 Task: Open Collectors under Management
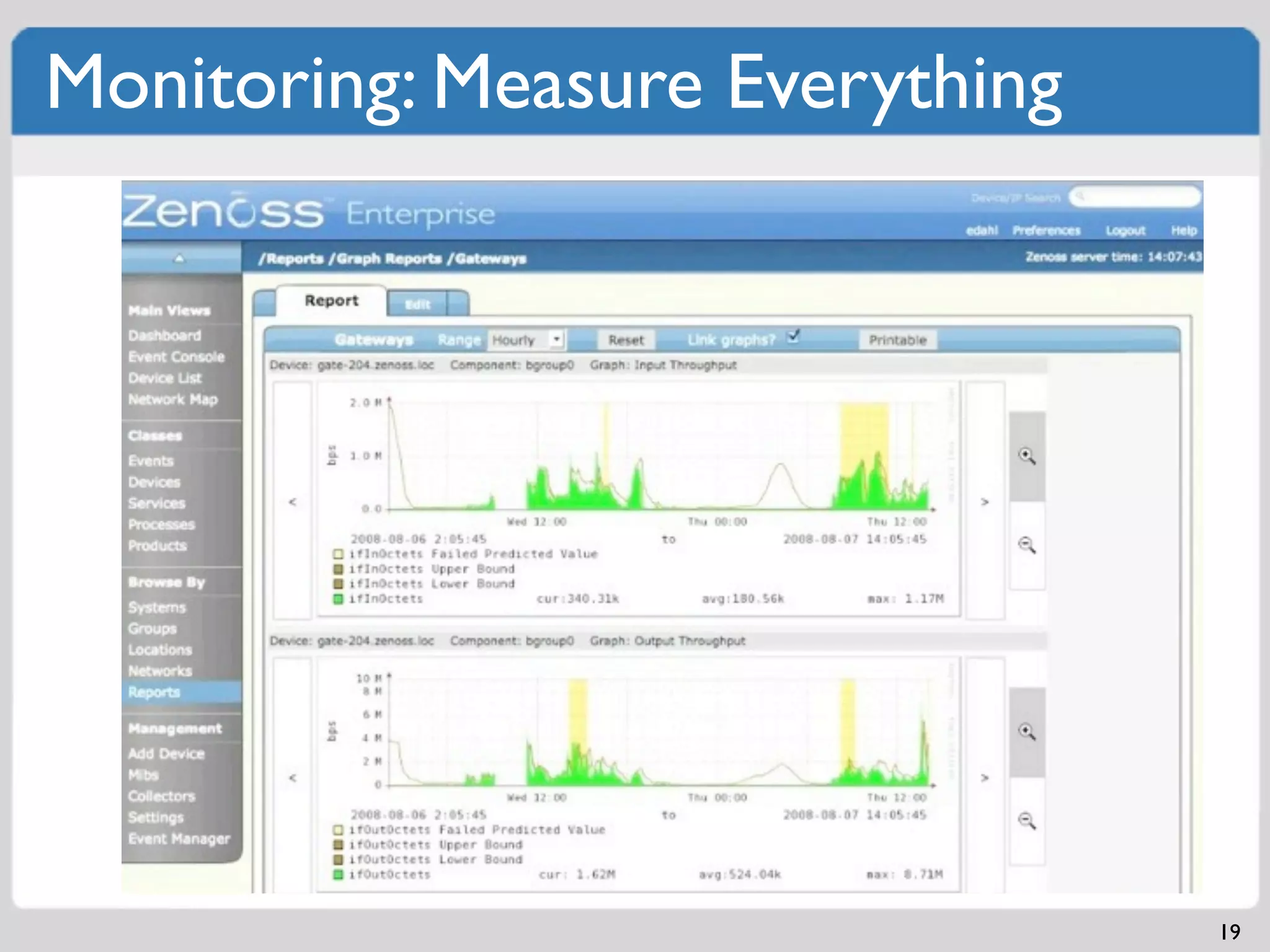tap(161, 796)
